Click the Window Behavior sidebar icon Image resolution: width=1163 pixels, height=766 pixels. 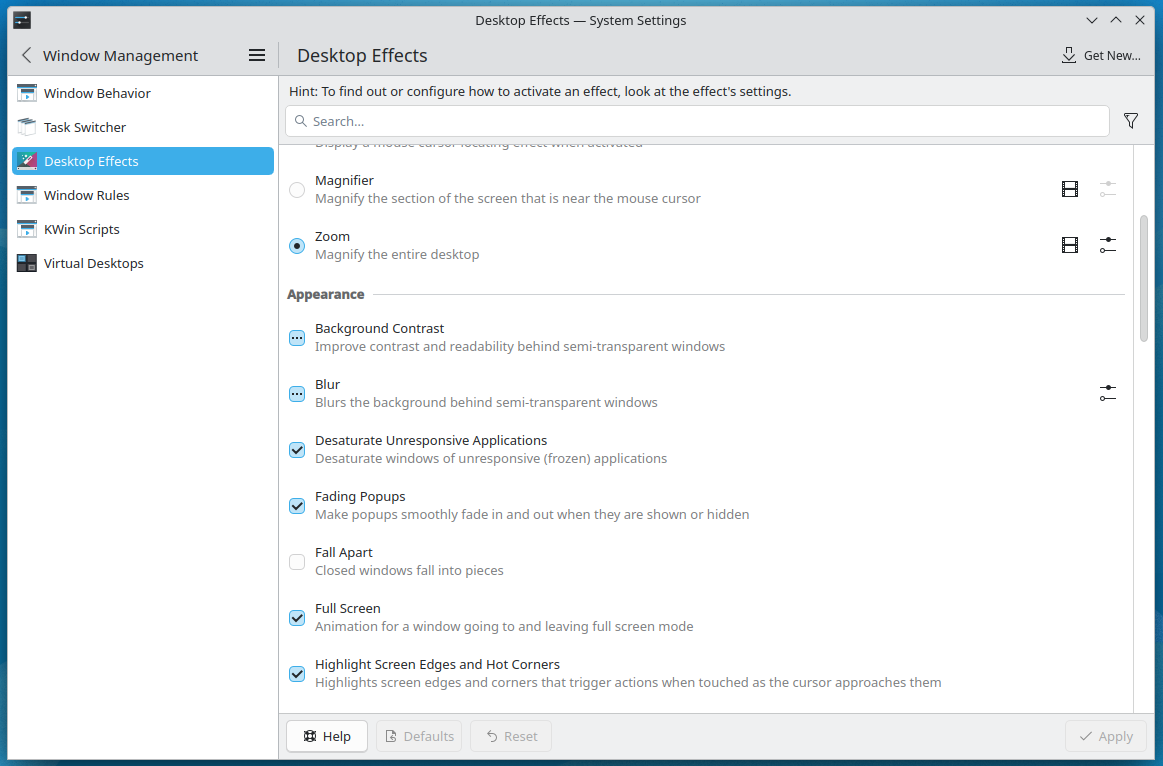27,93
